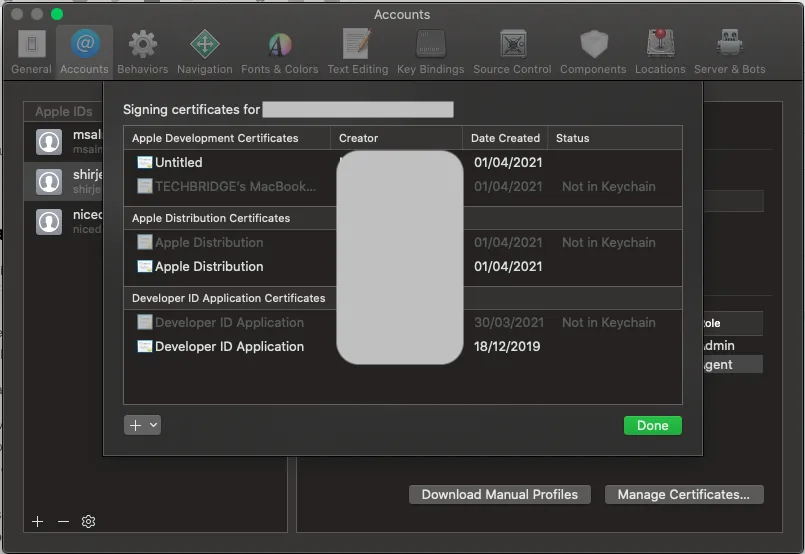Select greyed Developer ID Application certificate
Screen dimensions: 805x554
(x=402, y=322)
